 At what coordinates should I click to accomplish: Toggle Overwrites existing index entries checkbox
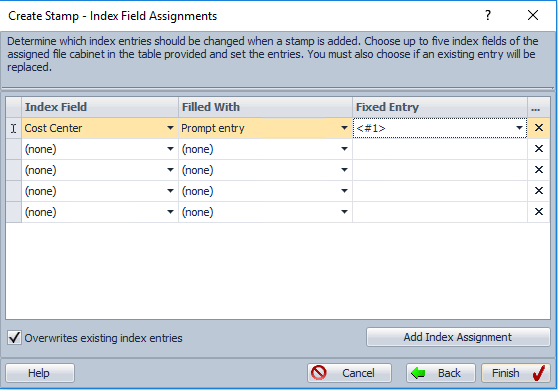coord(14,337)
